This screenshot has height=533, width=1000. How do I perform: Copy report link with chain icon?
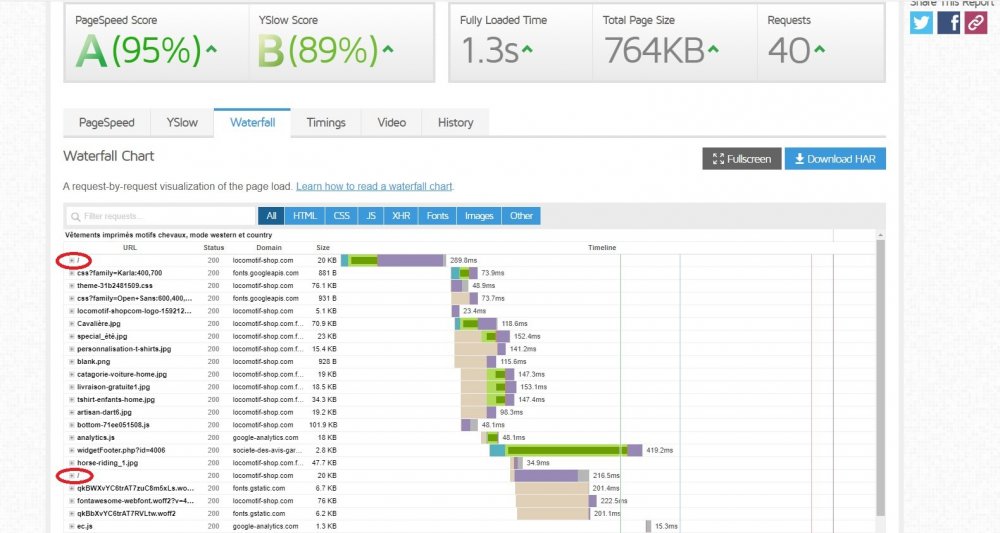coord(976,23)
